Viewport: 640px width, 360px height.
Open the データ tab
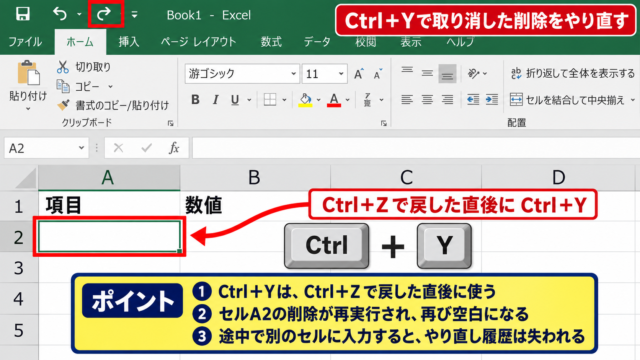coord(317,42)
